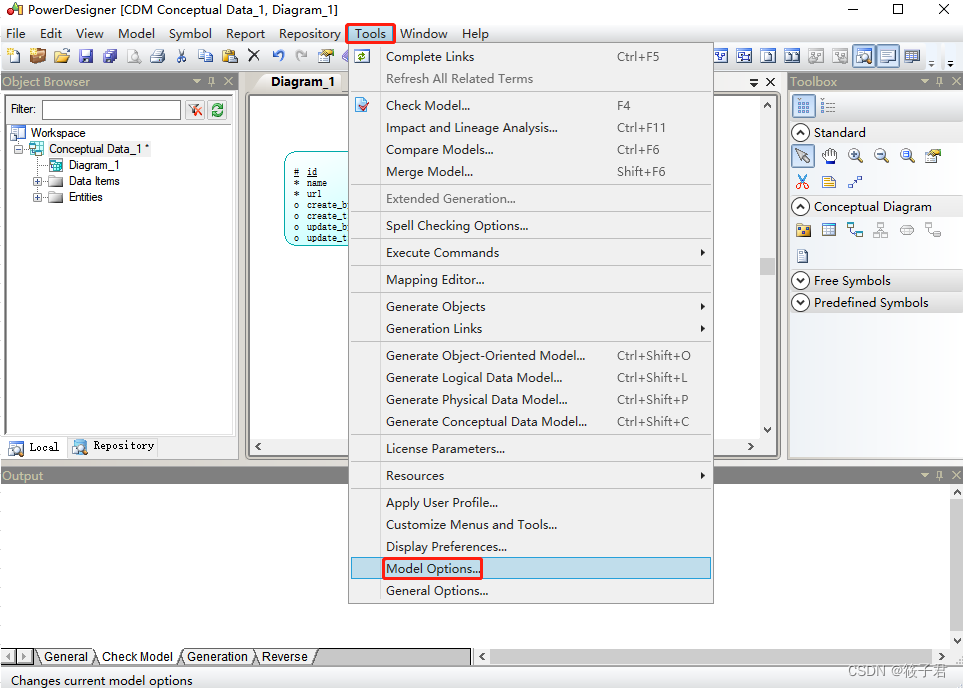Switch to the Reverse output tab
This screenshot has height=688, width=963.
click(x=284, y=657)
